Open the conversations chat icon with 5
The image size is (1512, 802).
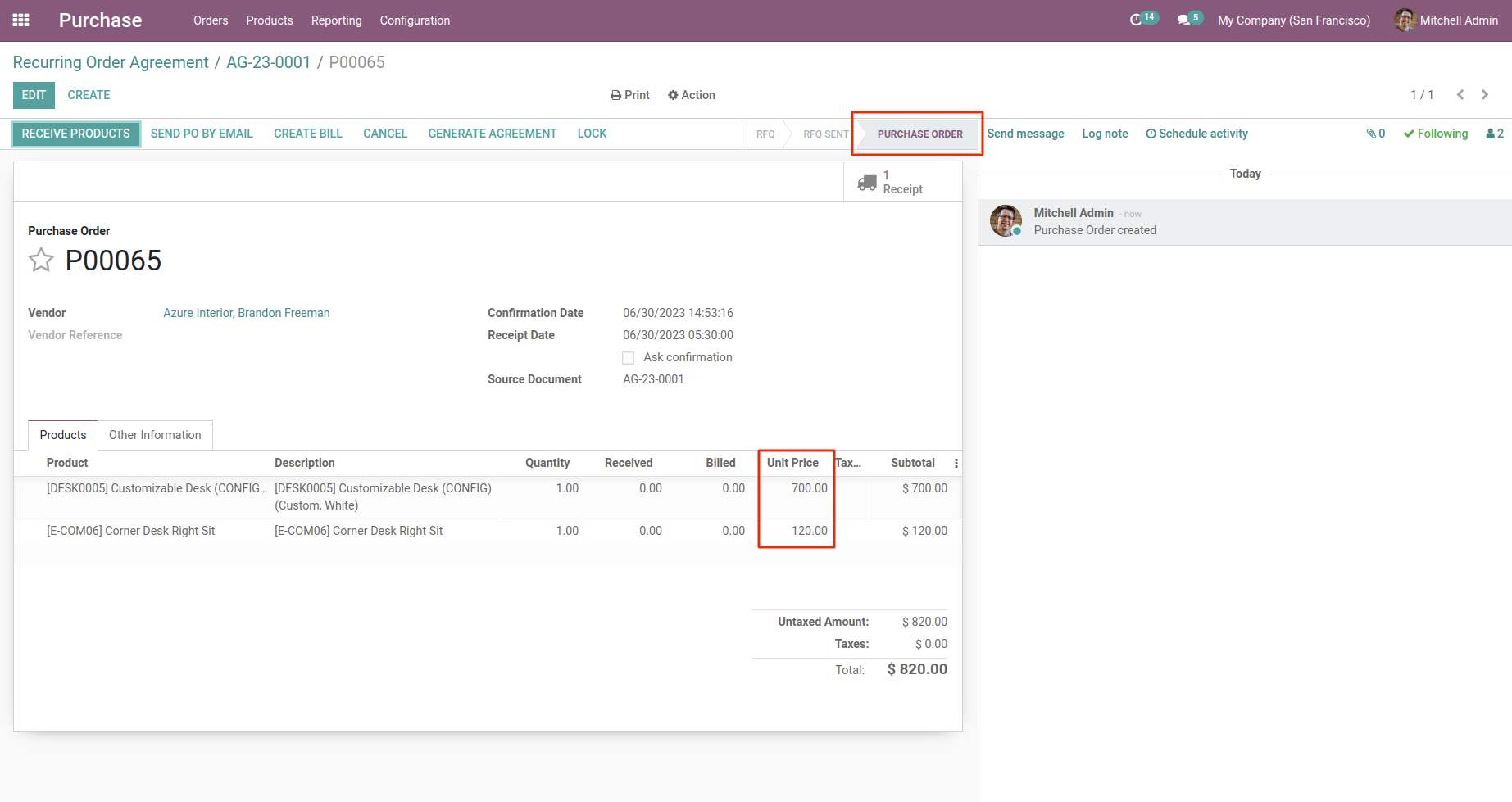click(x=1189, y=19)
